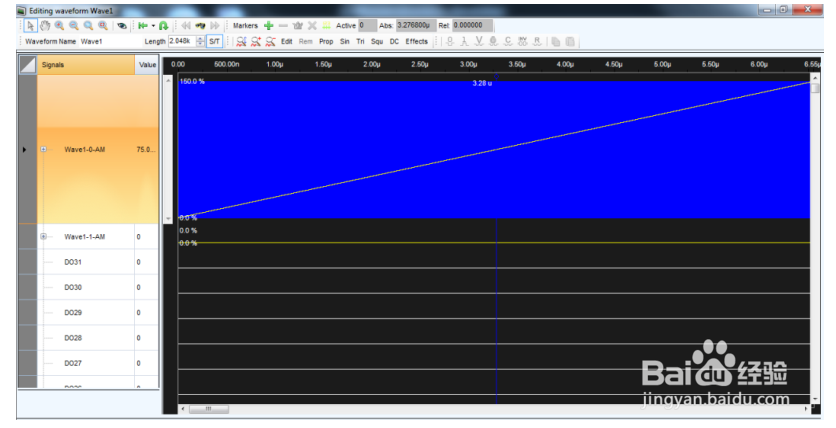This screenshot has height=428, width=836.
Task: Click the R random pattern icon
Action: coord(537,42)
